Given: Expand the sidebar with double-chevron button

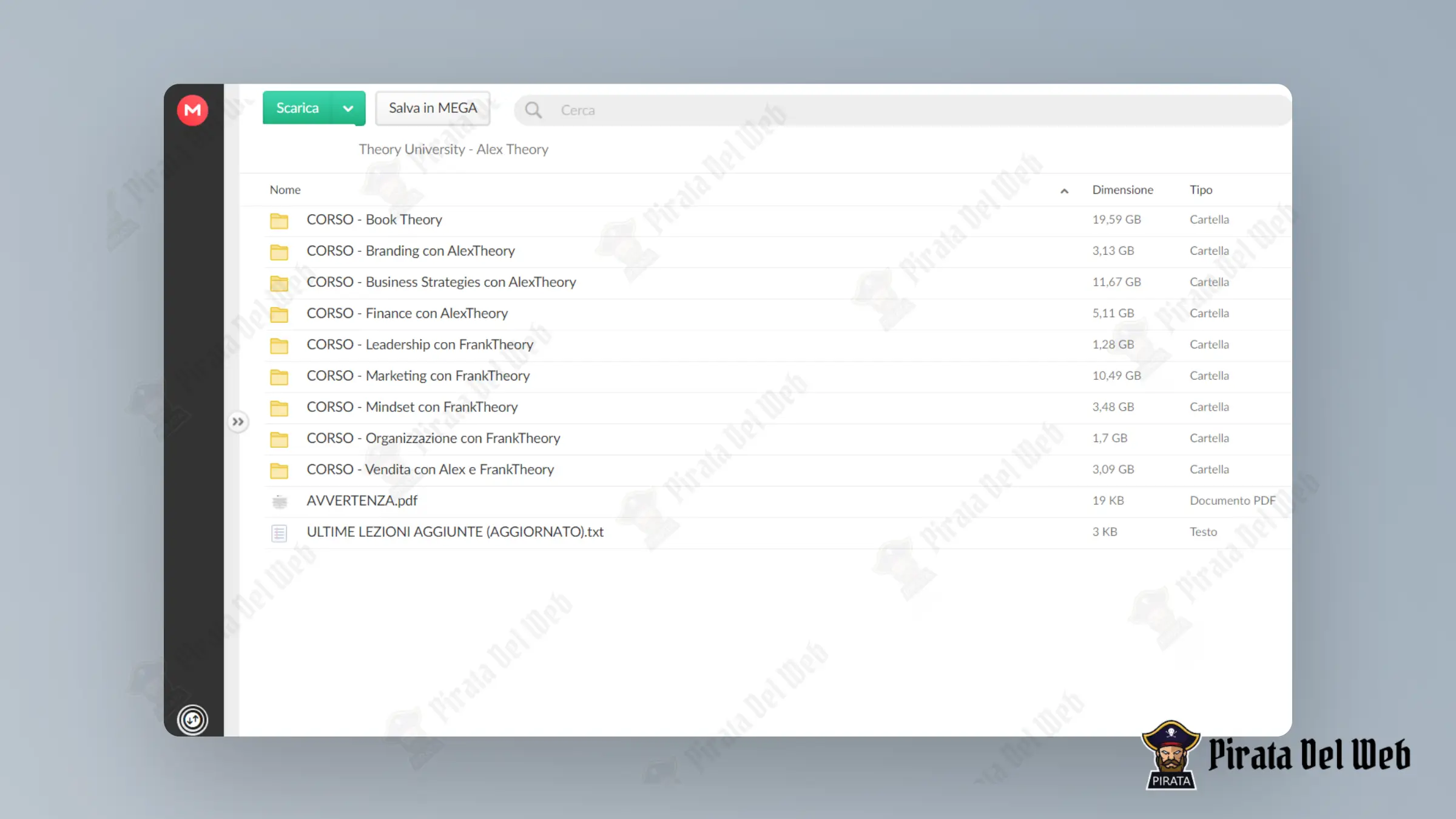Looking at the screenshot, I should point(238,422).
